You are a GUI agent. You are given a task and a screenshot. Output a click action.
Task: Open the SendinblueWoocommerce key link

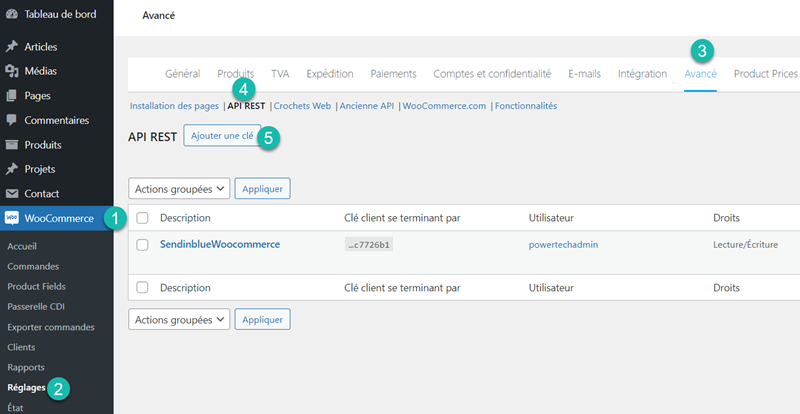click(x=220, y=244)
